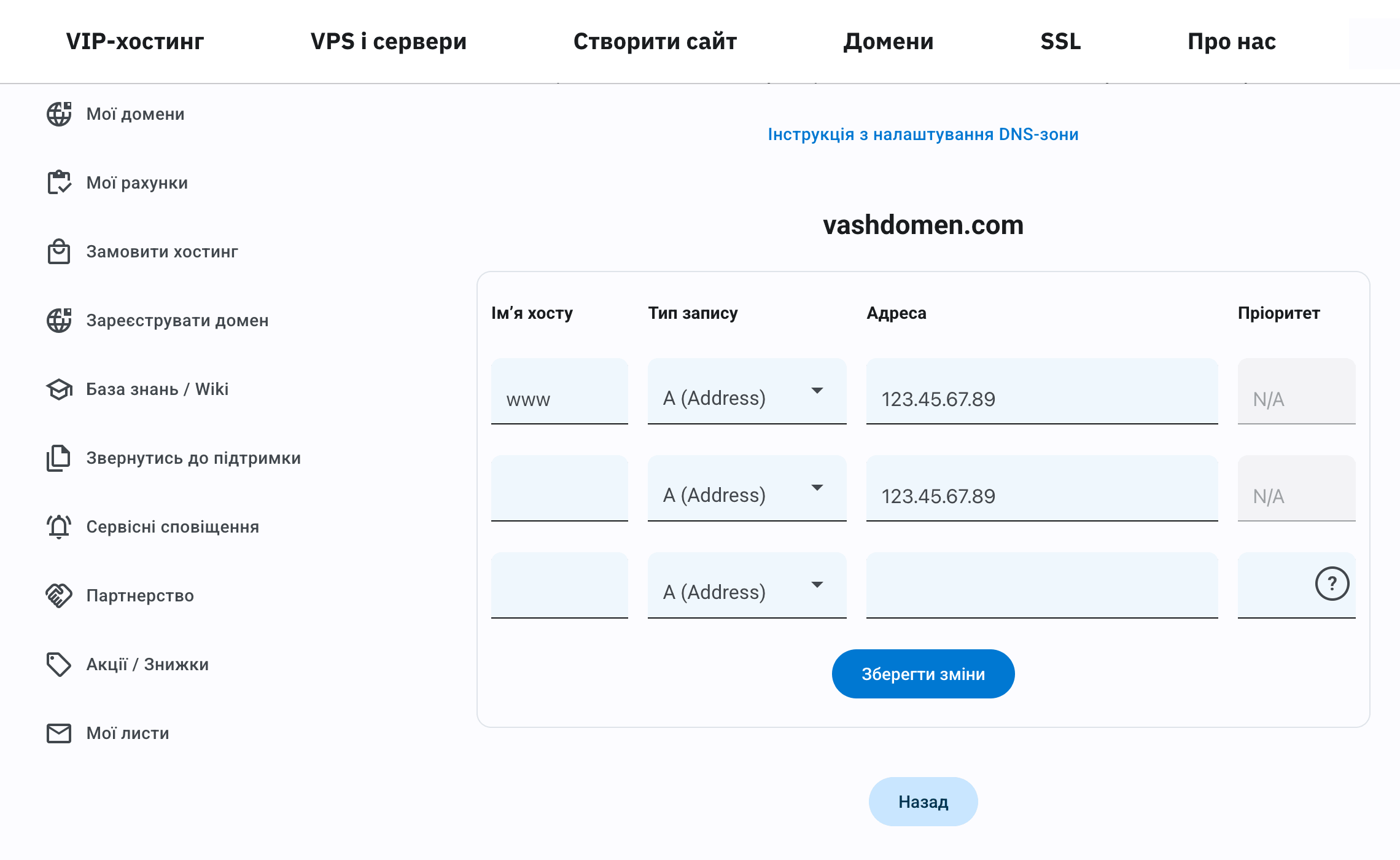Screen dimensions: 1400x860
Task: Click the bell icon for Сервісні сповіщення
Action: [59, 526]
